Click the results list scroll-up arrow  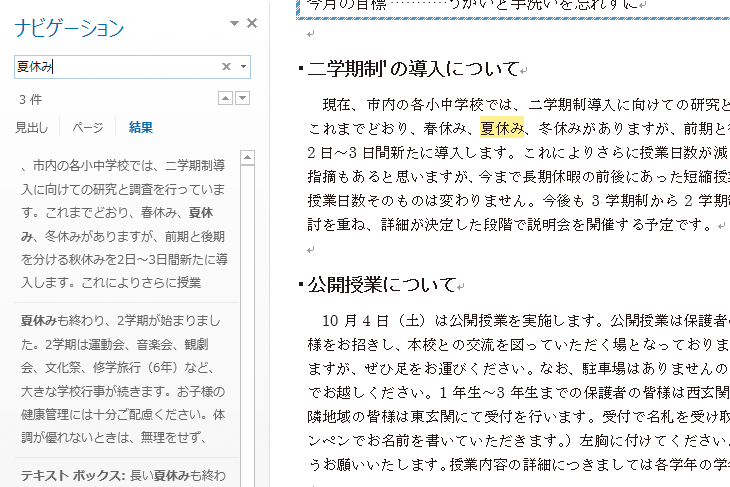tap(247, 158)
